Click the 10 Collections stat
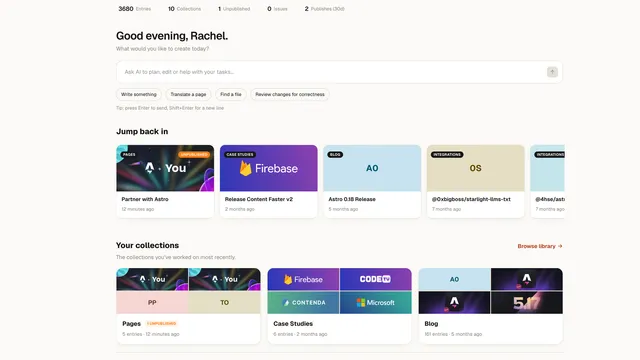 point(184,9)
